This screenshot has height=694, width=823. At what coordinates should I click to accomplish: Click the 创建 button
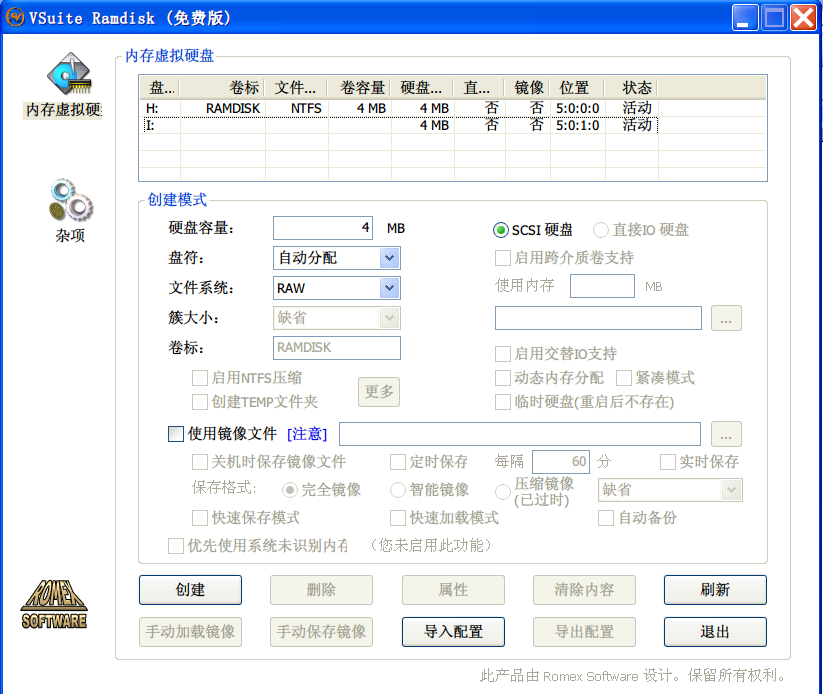pyautogui.click(x=190, y=590)
